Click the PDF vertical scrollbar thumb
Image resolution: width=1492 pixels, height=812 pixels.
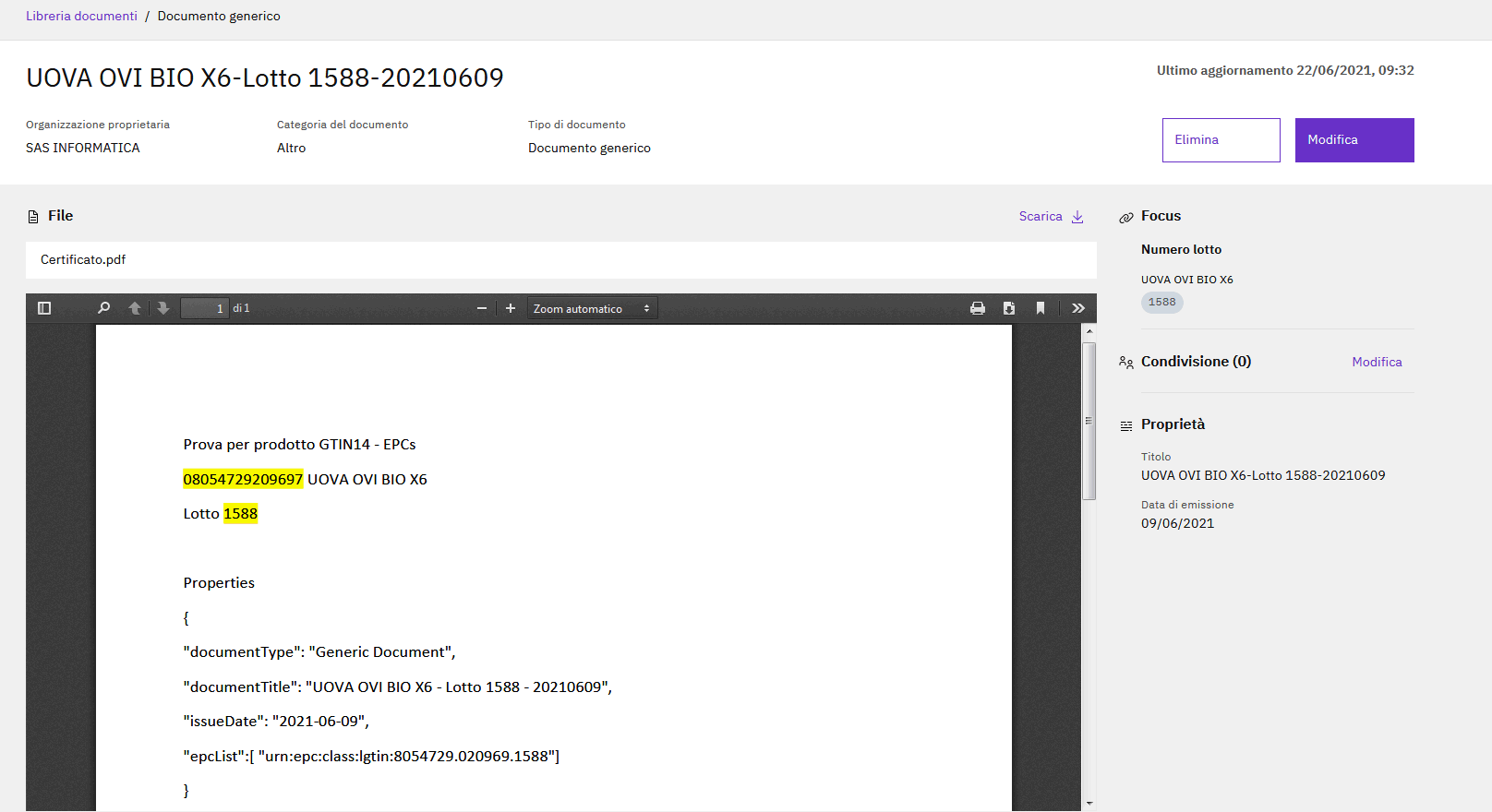[1089, 421]
